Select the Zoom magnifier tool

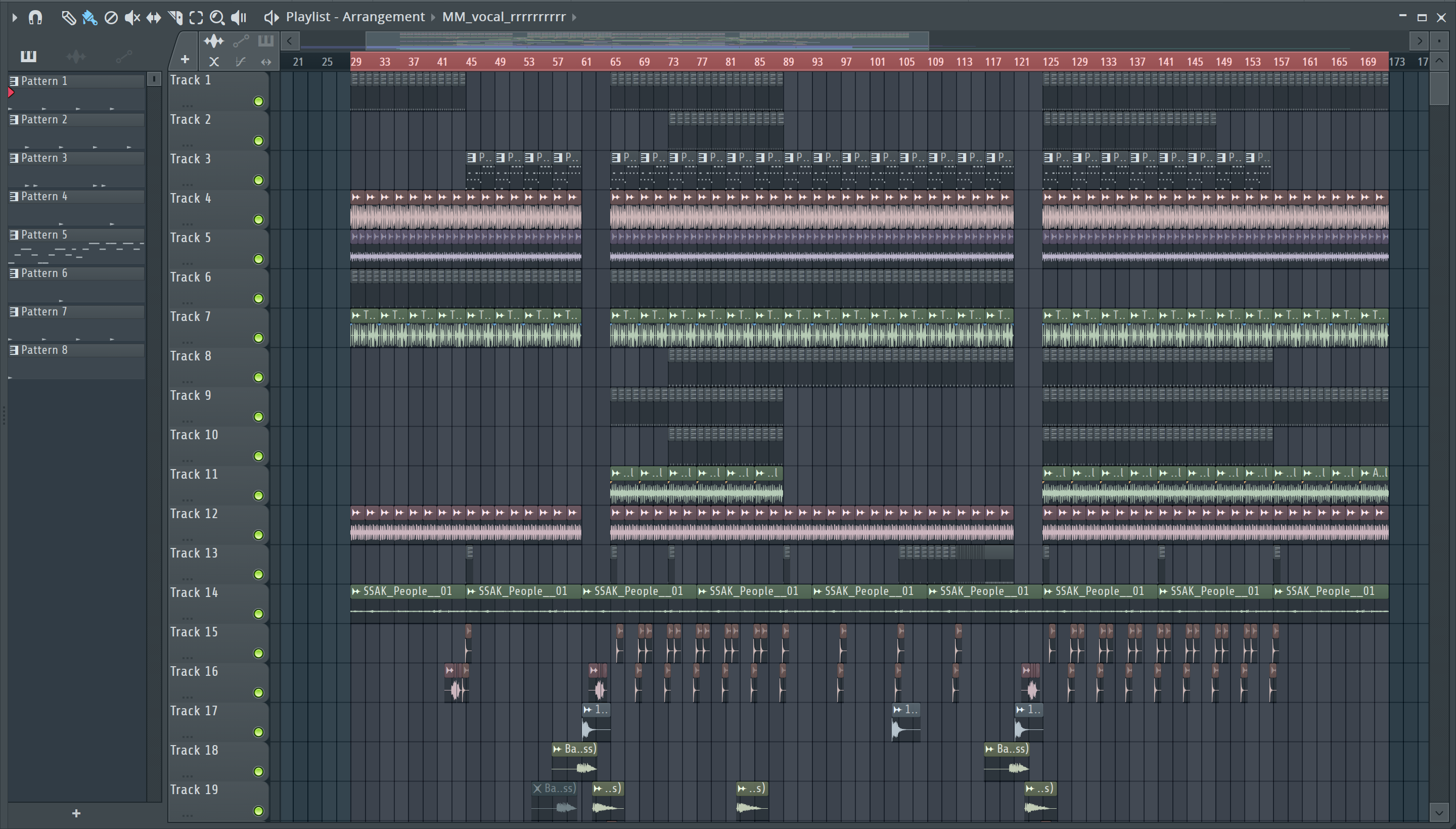coord(217,18)
